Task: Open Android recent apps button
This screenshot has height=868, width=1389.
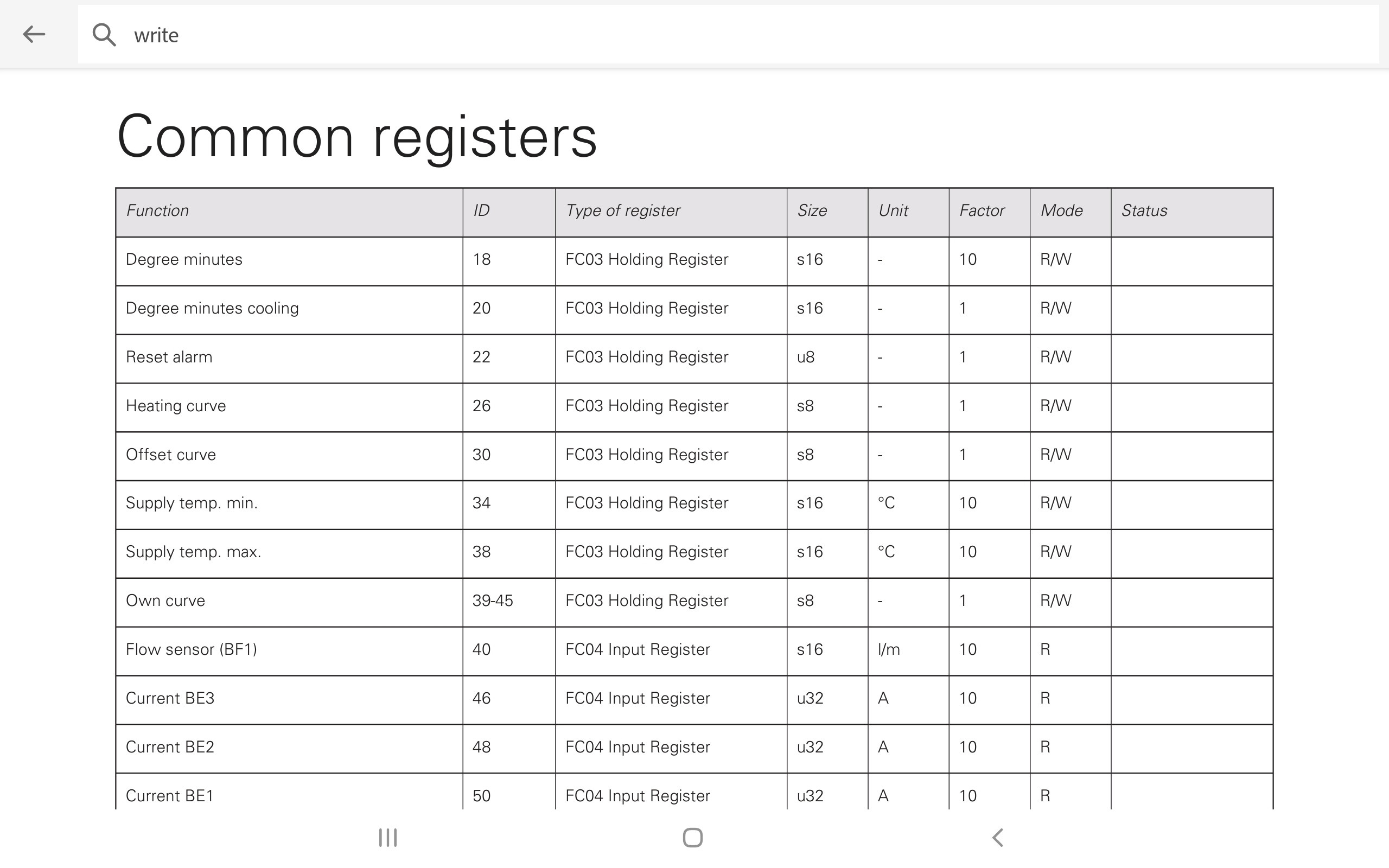Action: point(388,837)
